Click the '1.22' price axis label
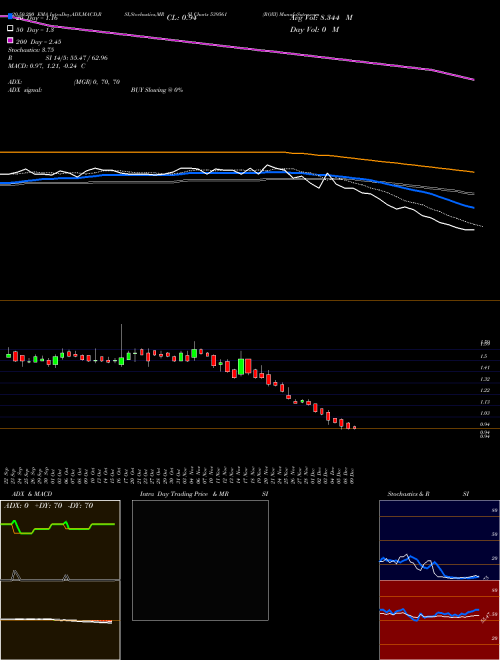 pos(484,391)
